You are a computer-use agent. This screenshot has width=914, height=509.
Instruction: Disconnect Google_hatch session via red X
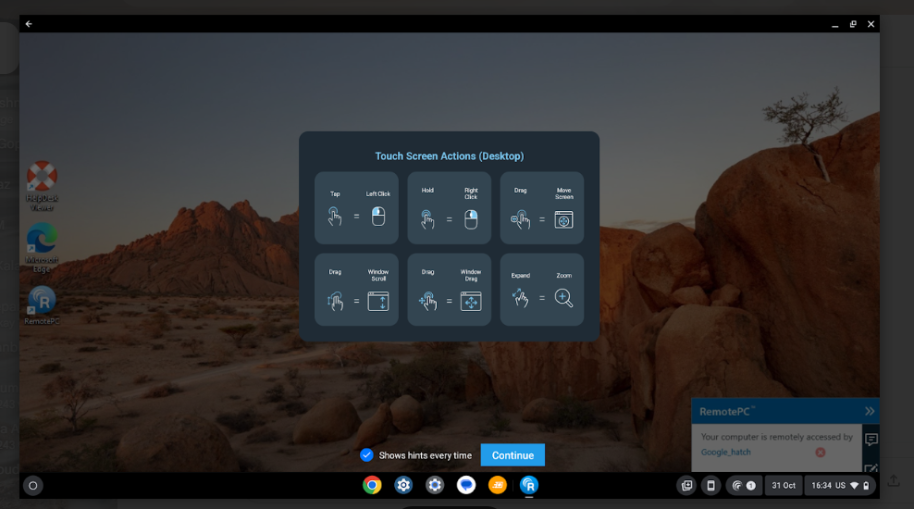pyautogui.click(x=820, y=452)
